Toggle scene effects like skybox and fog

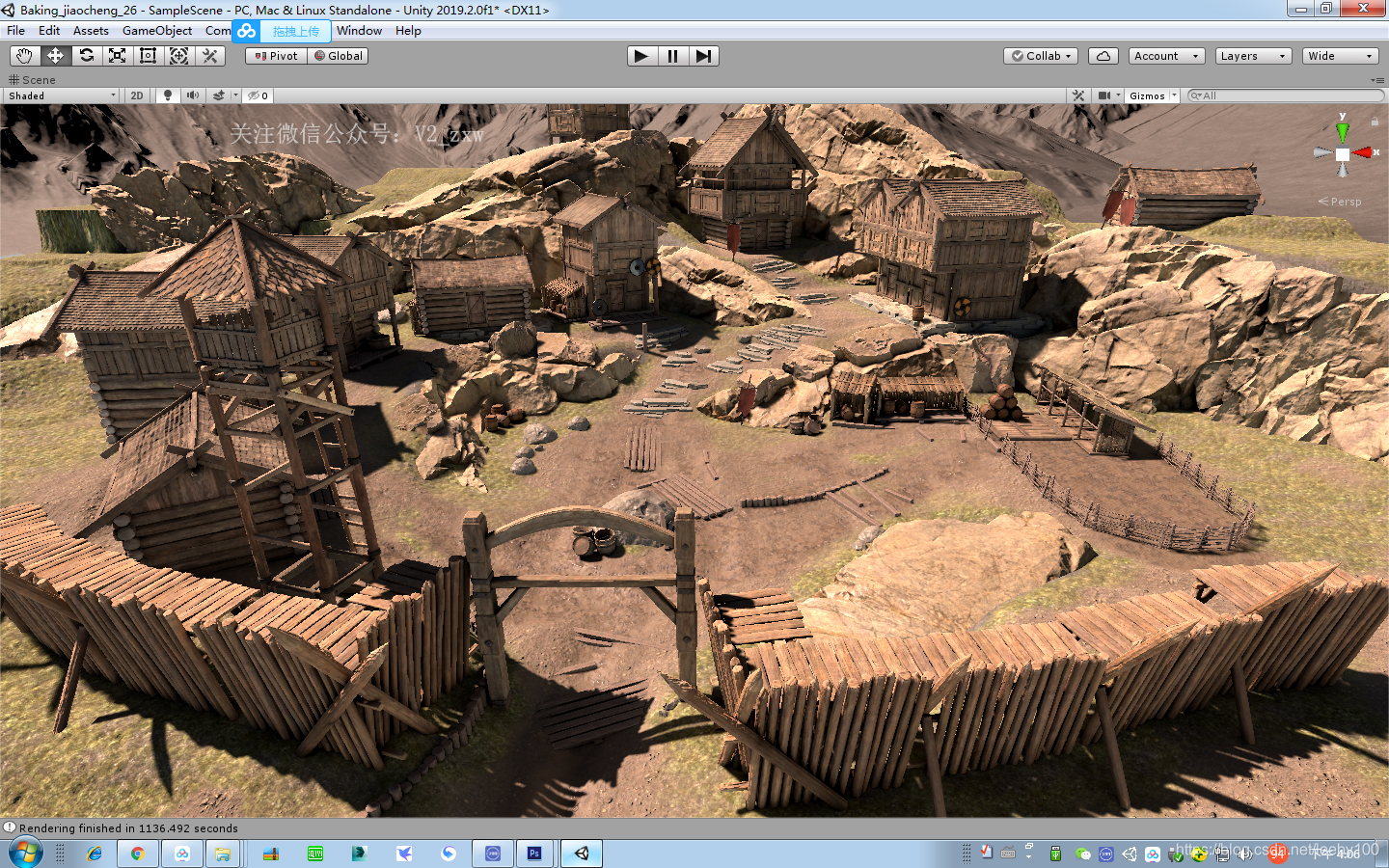(219, 95)
